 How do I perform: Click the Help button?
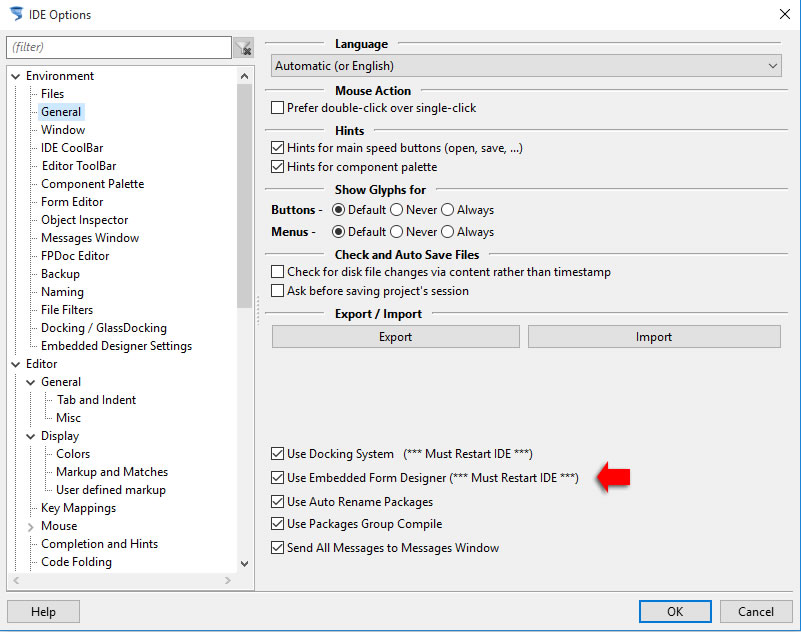(x=43, y=612)
